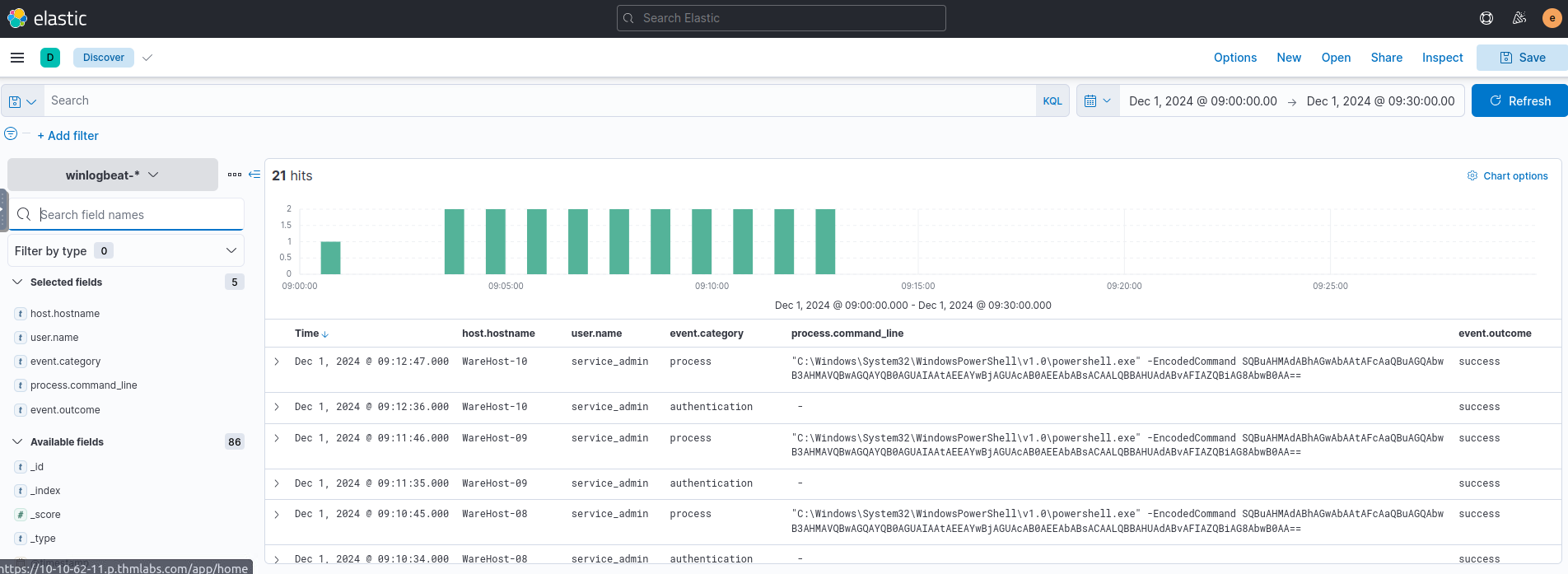Click the Elastic logo

[47, 18]
